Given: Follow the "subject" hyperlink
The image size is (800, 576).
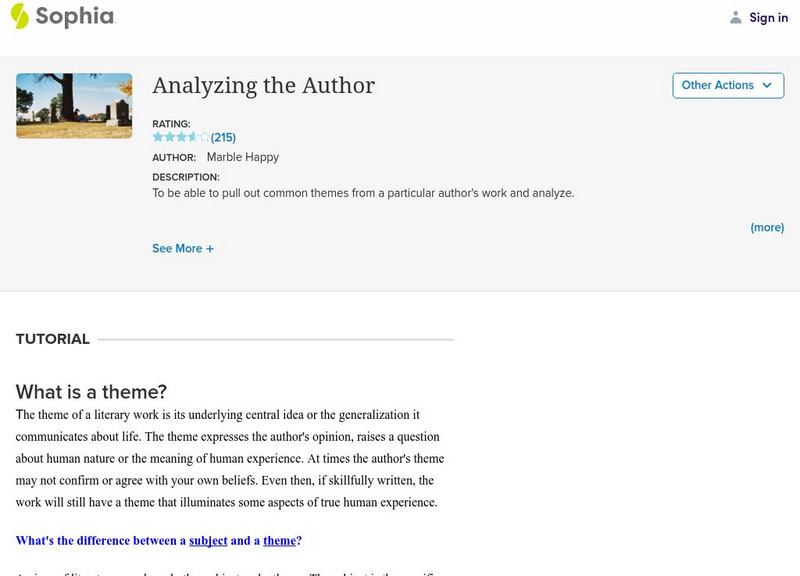Looking at the screenshot, I should [x=208, y=541].
